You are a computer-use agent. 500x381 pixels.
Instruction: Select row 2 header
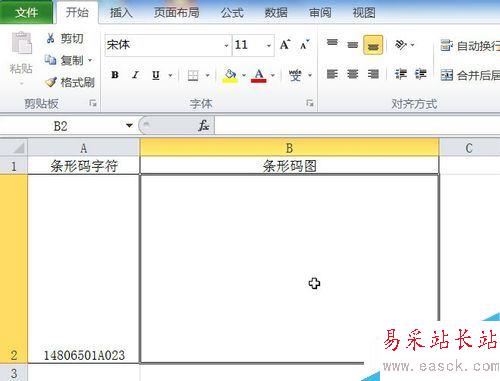pos(13,269)
